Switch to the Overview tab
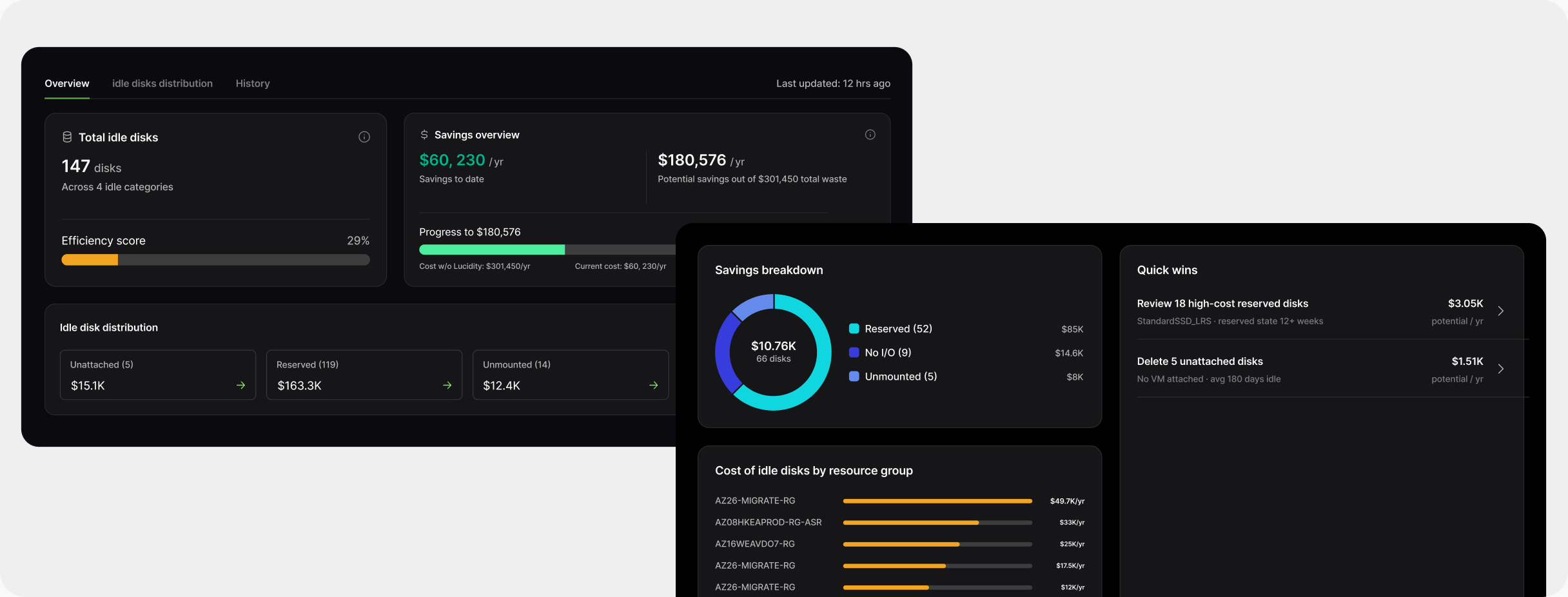The width and height of the screenshot is (1568, 597). click(x=67, y=84)
